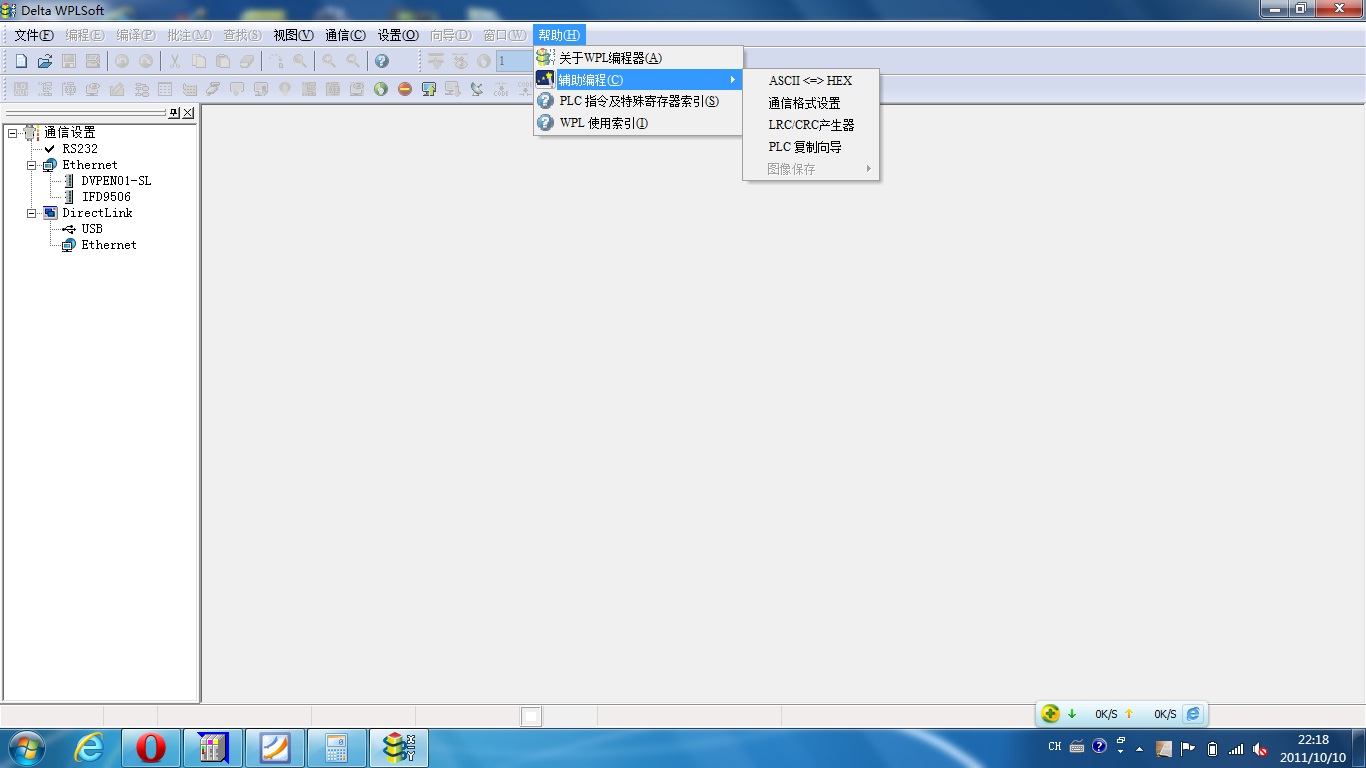1366x768 pixels.
Task: Collapse the 通信设置 root tree node
Action: (13, 133)
